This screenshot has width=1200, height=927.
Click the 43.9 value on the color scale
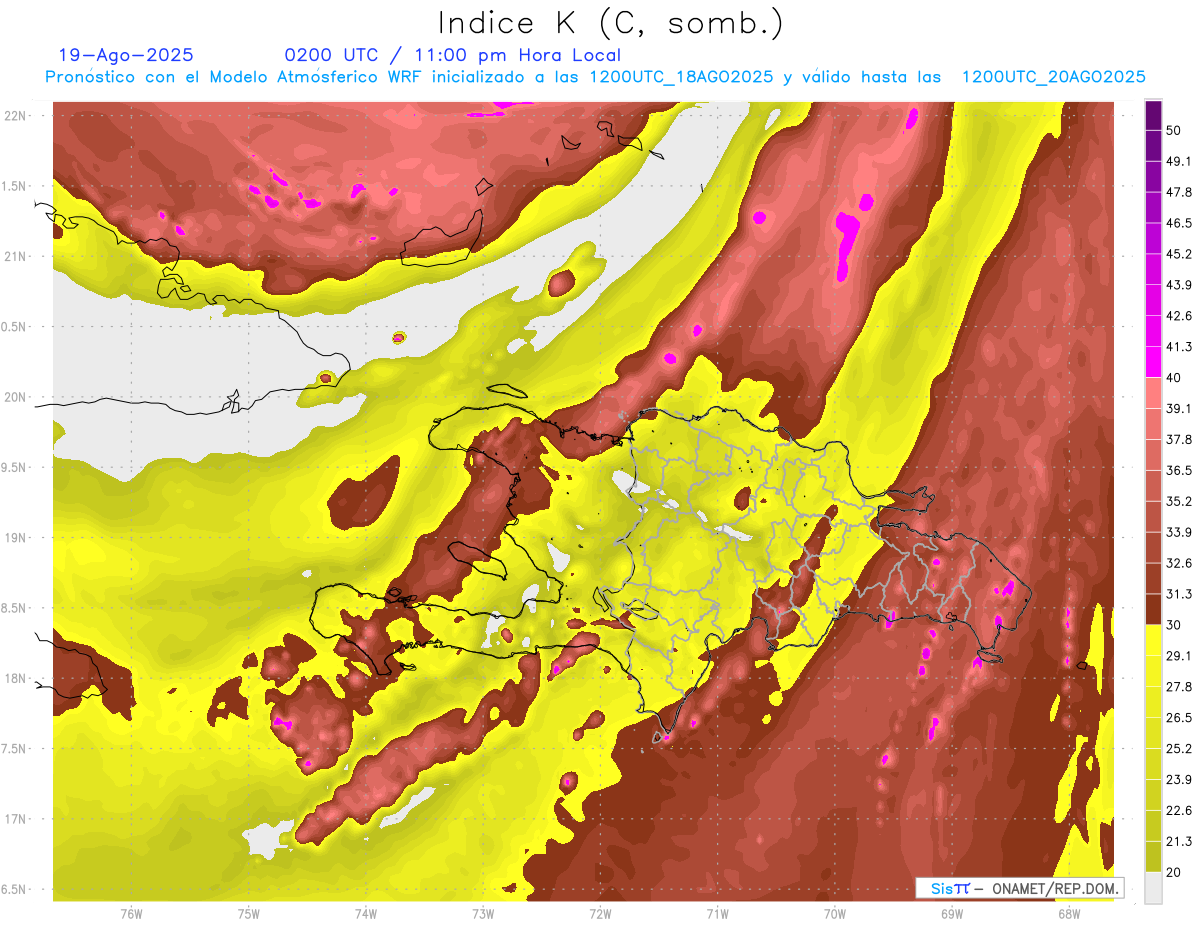coord(1179,285)
